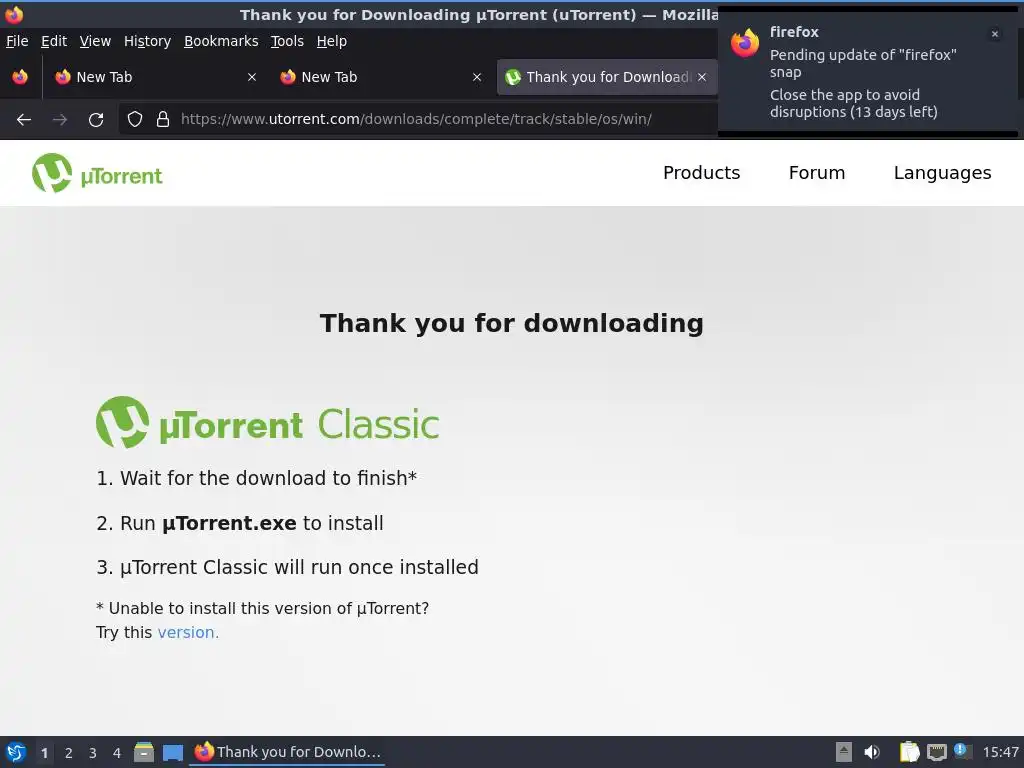Switch to the first New Tab
This screenshot has width=1024, height=768.
(155, 77)
